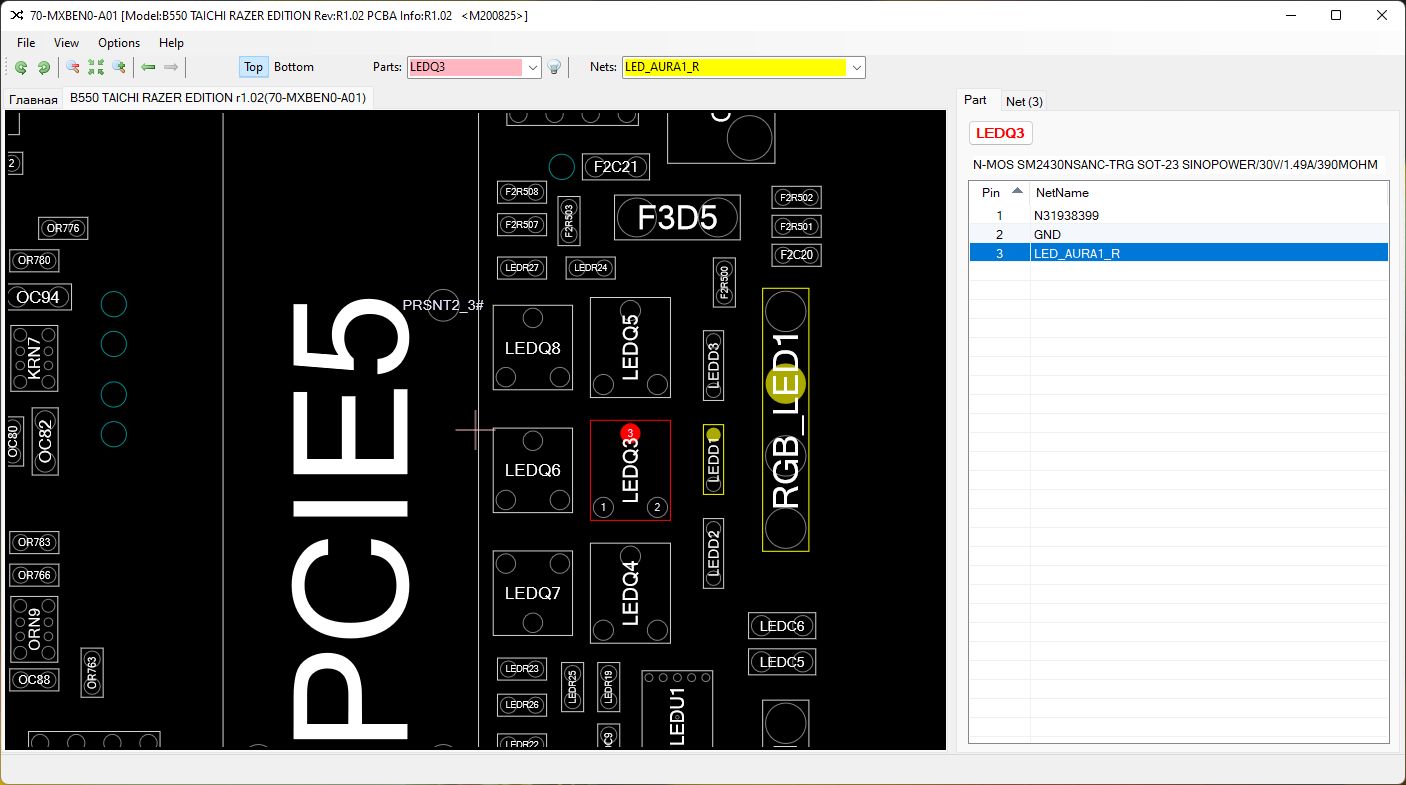
Task: Open the Nets dropdown list
Action: 856,67
